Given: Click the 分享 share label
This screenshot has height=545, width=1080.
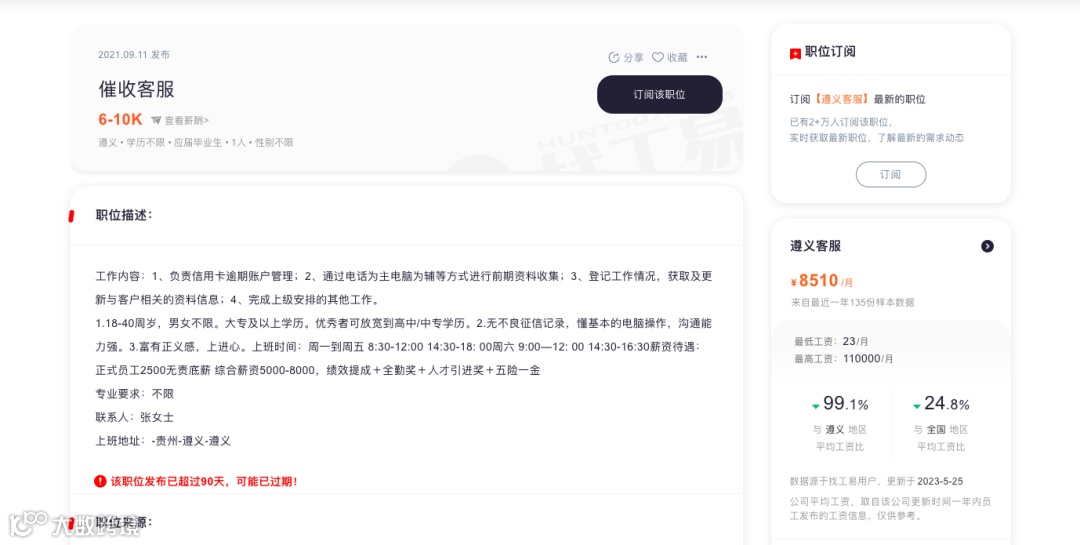Looking at the screenshot, I should 634,57.
